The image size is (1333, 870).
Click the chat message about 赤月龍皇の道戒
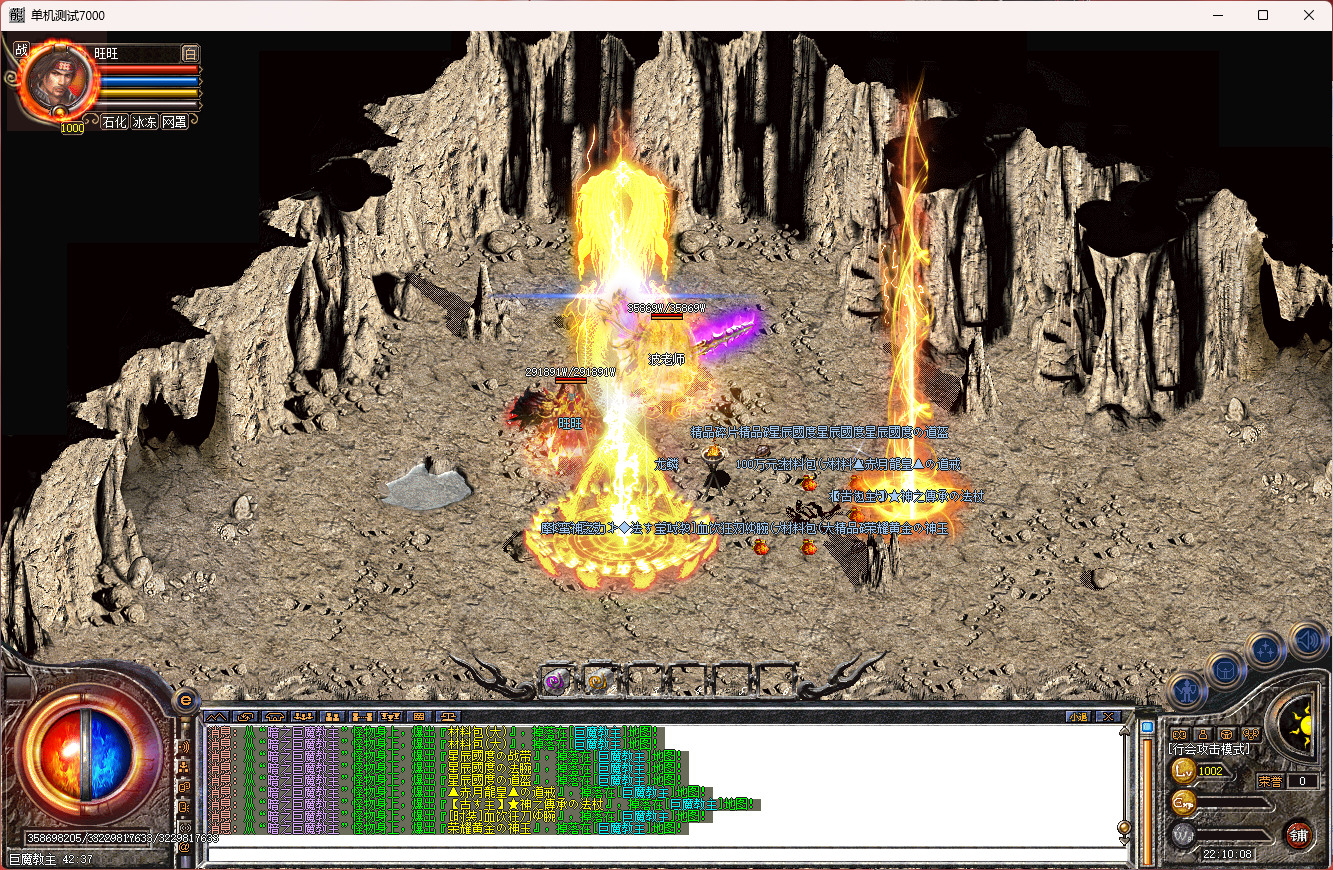pos(460,792)
